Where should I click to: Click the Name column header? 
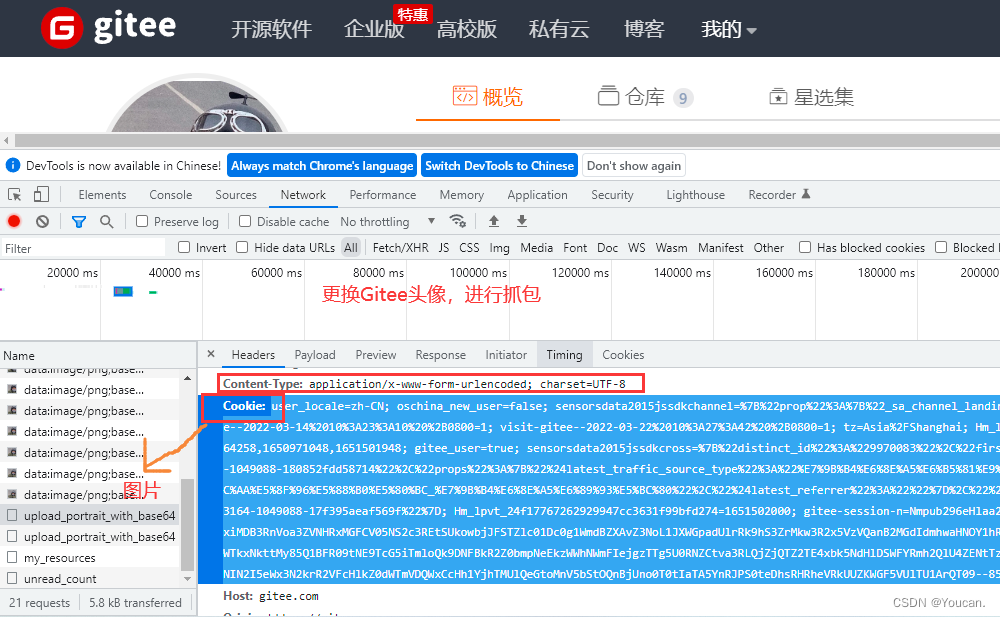tap(98, 355)
